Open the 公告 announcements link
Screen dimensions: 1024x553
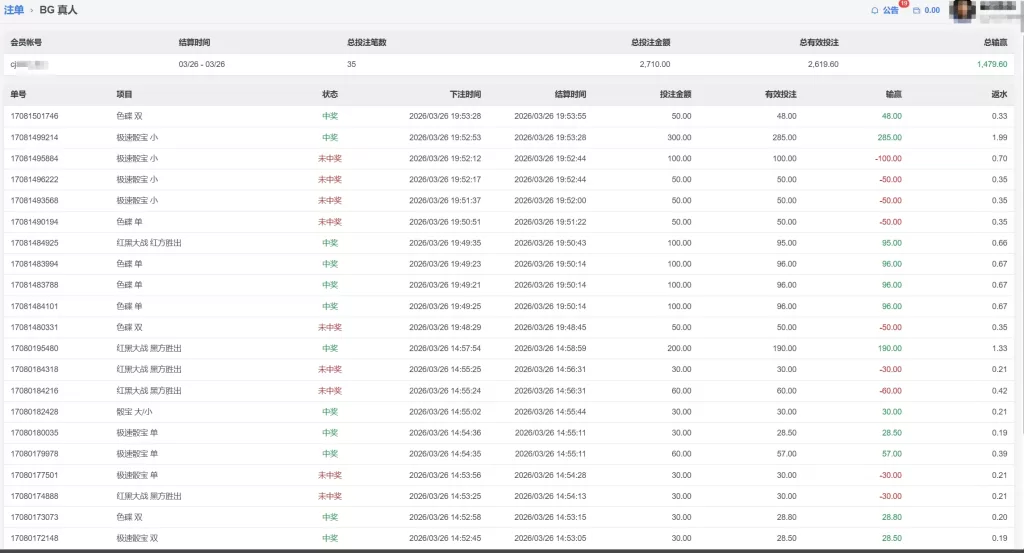[890, 11]
